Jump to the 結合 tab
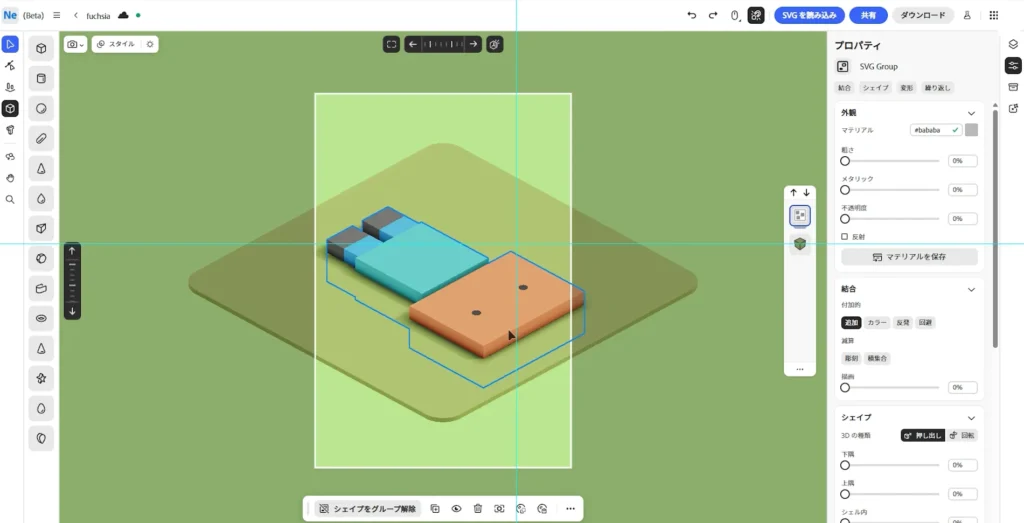1024x523 pixels. (844, 87)
